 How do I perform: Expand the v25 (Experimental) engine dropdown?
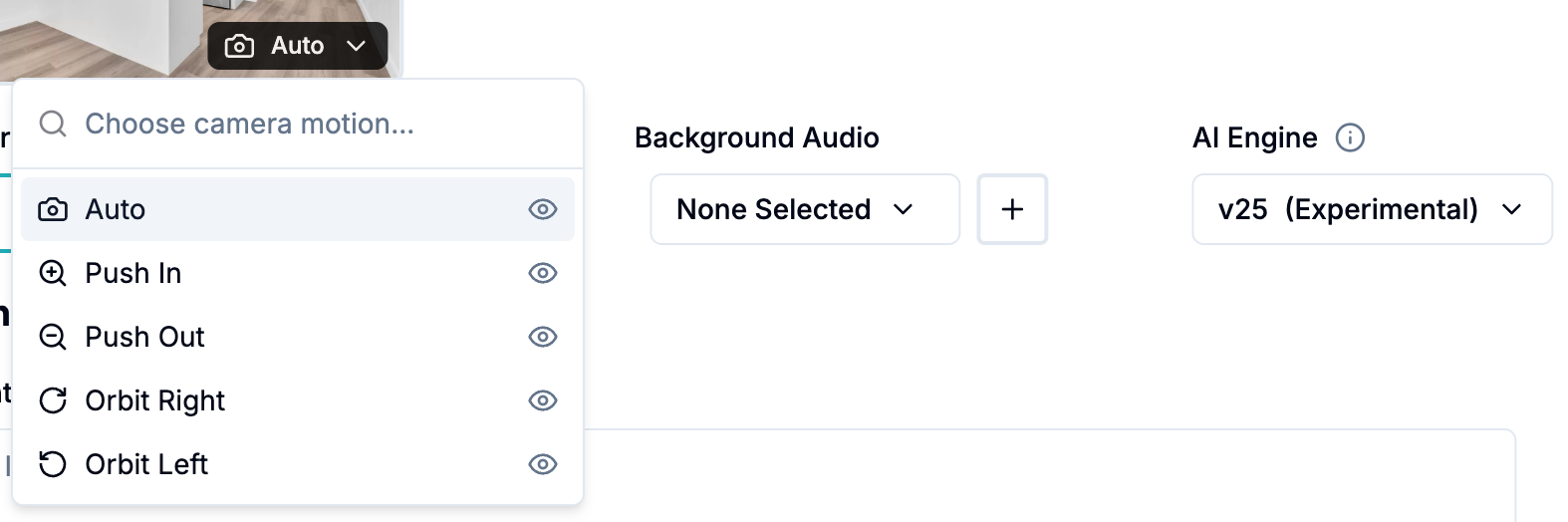pyautogui.click(x=1371, y=209)
